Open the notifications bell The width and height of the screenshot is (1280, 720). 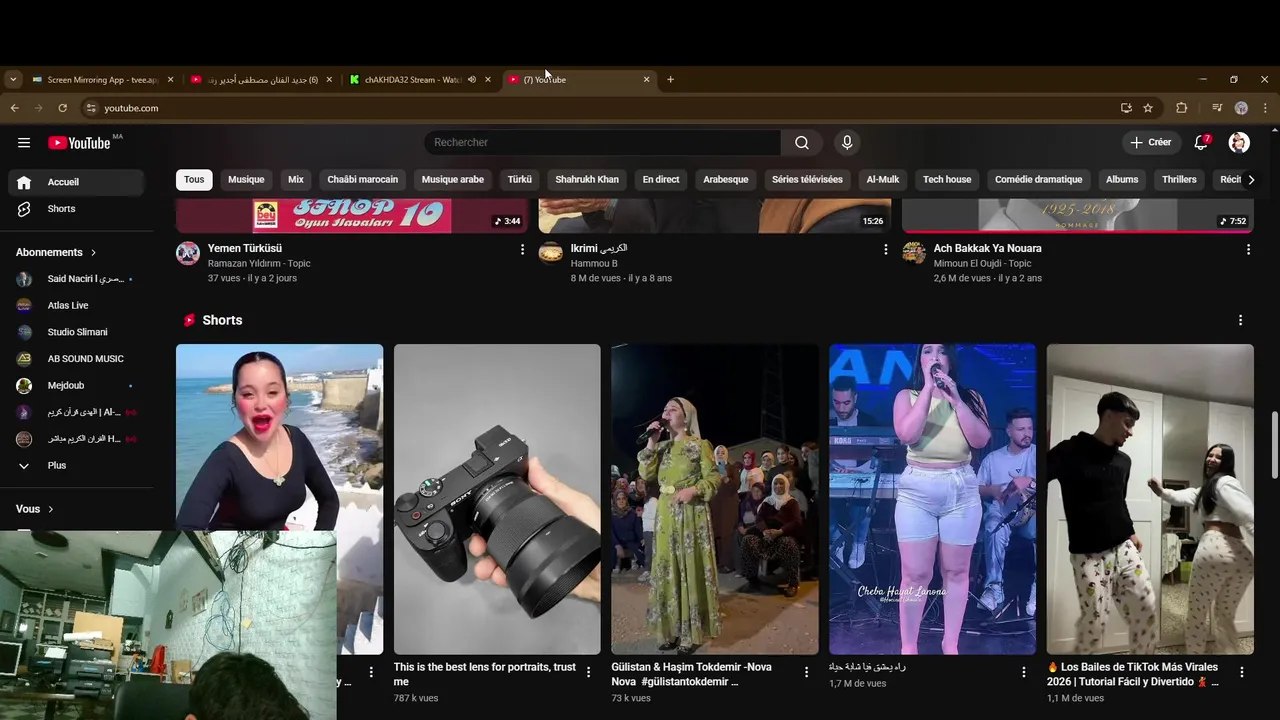[1202, 143]
